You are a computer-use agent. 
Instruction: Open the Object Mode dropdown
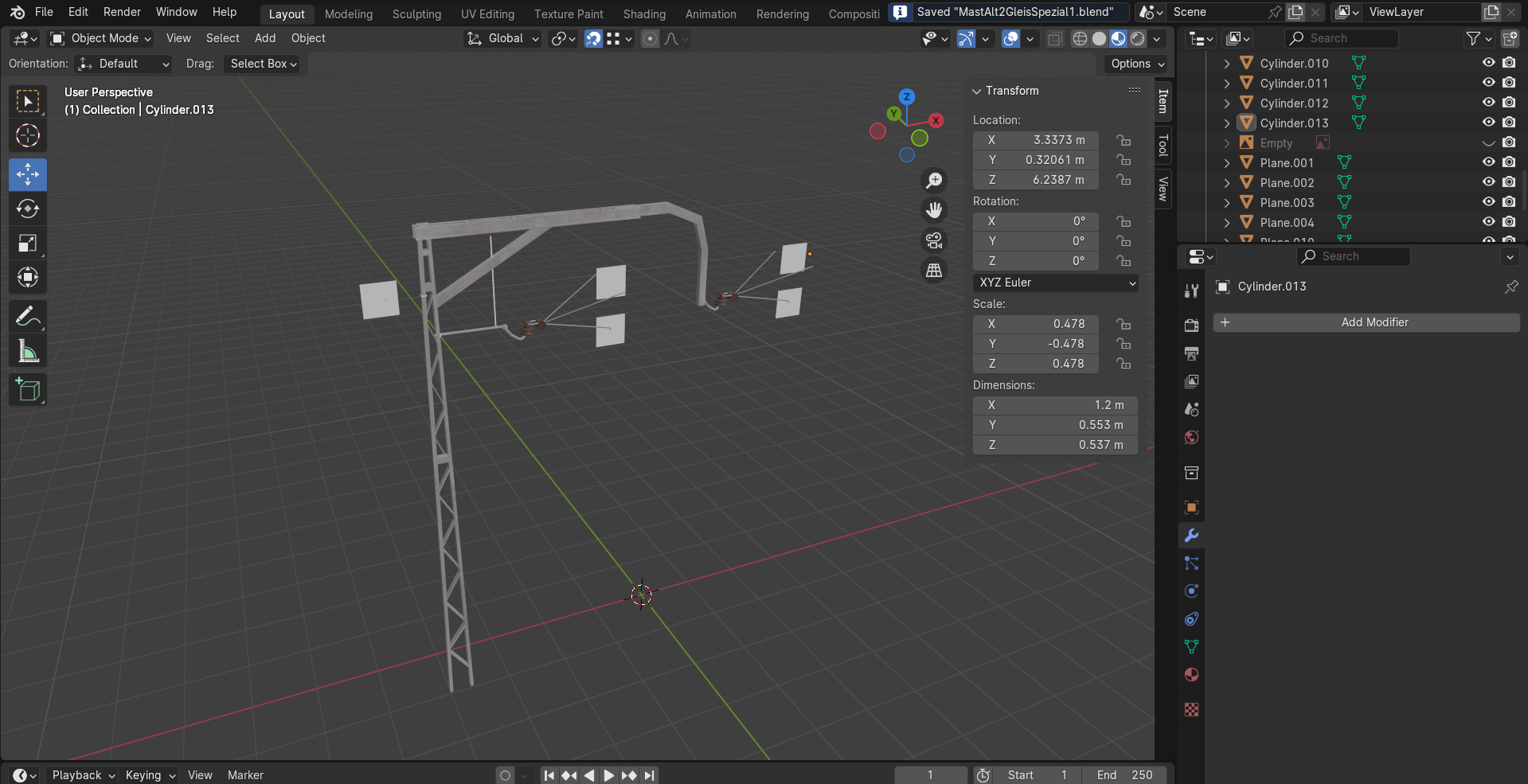click(x=100, y=38)
